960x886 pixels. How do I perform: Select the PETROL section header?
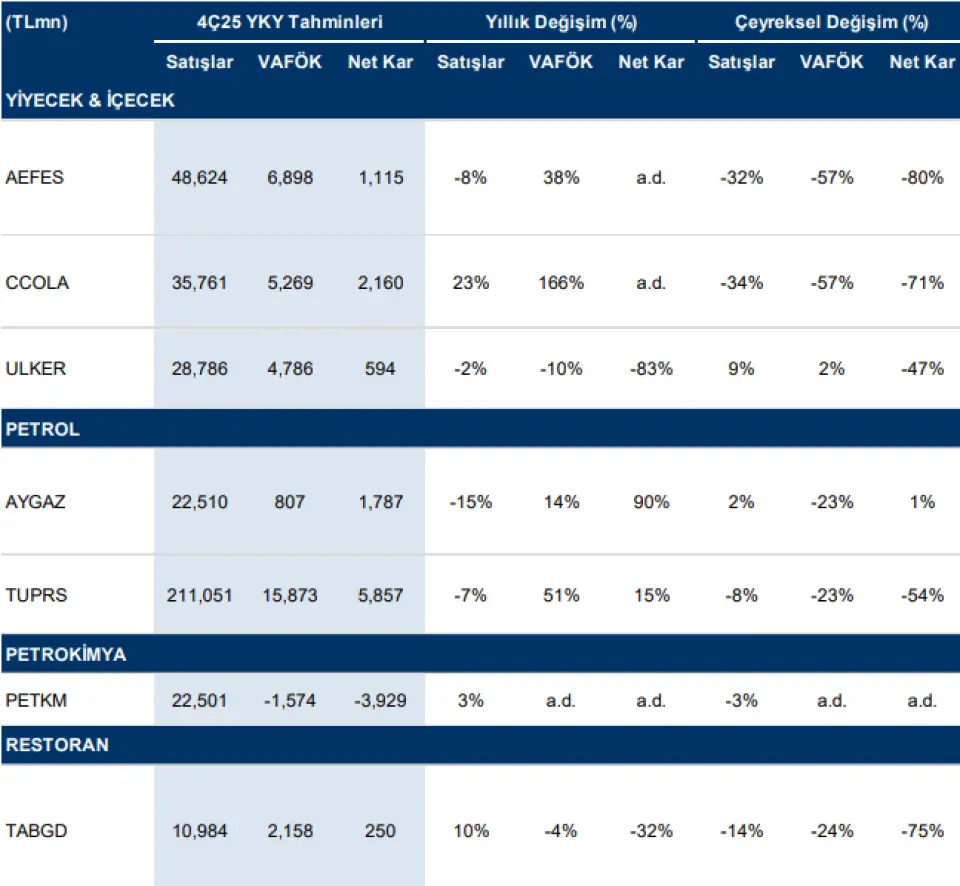(43, 430)
